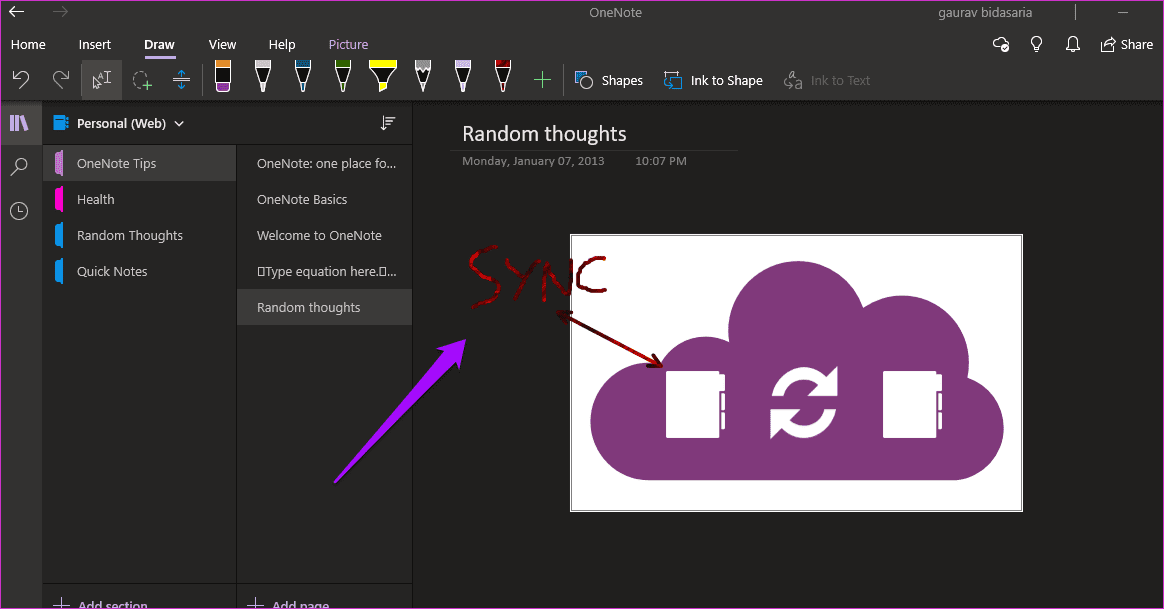The width and height of the screenshot is (1164, 609).
Task: Click Add section
Action: [101, 604]
